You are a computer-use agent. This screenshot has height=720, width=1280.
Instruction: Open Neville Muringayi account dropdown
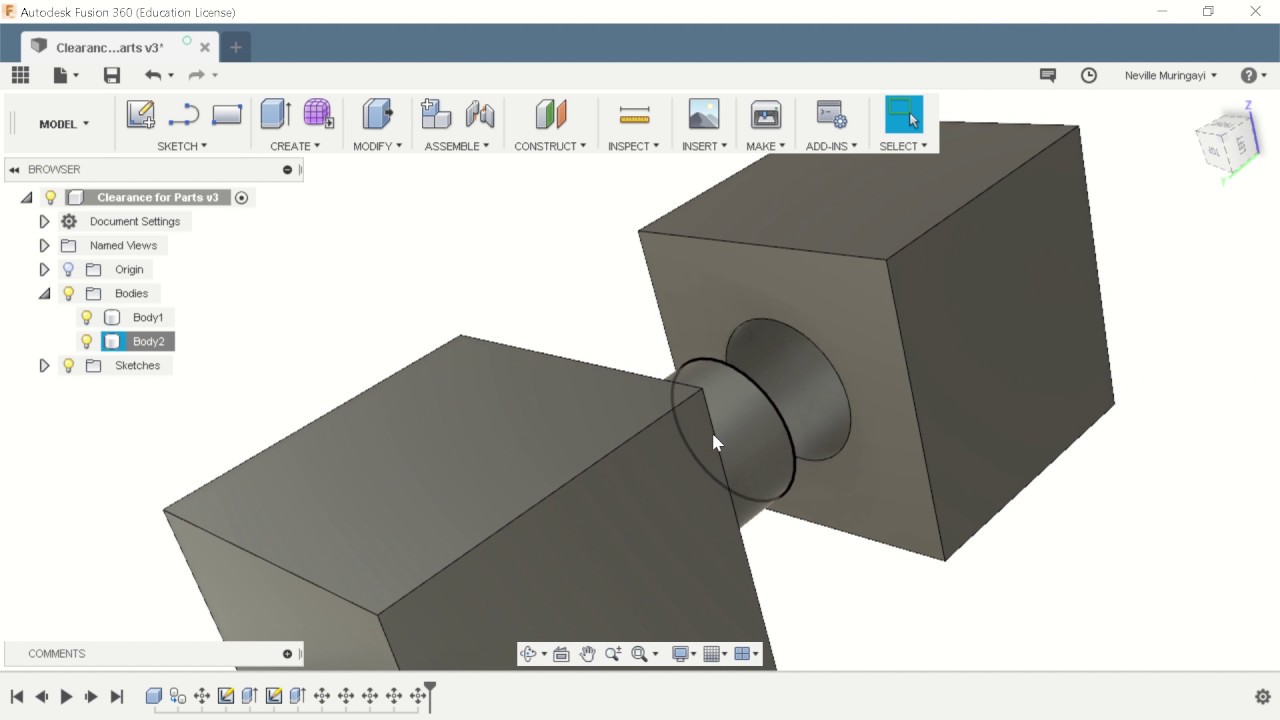pos(1171,75)
